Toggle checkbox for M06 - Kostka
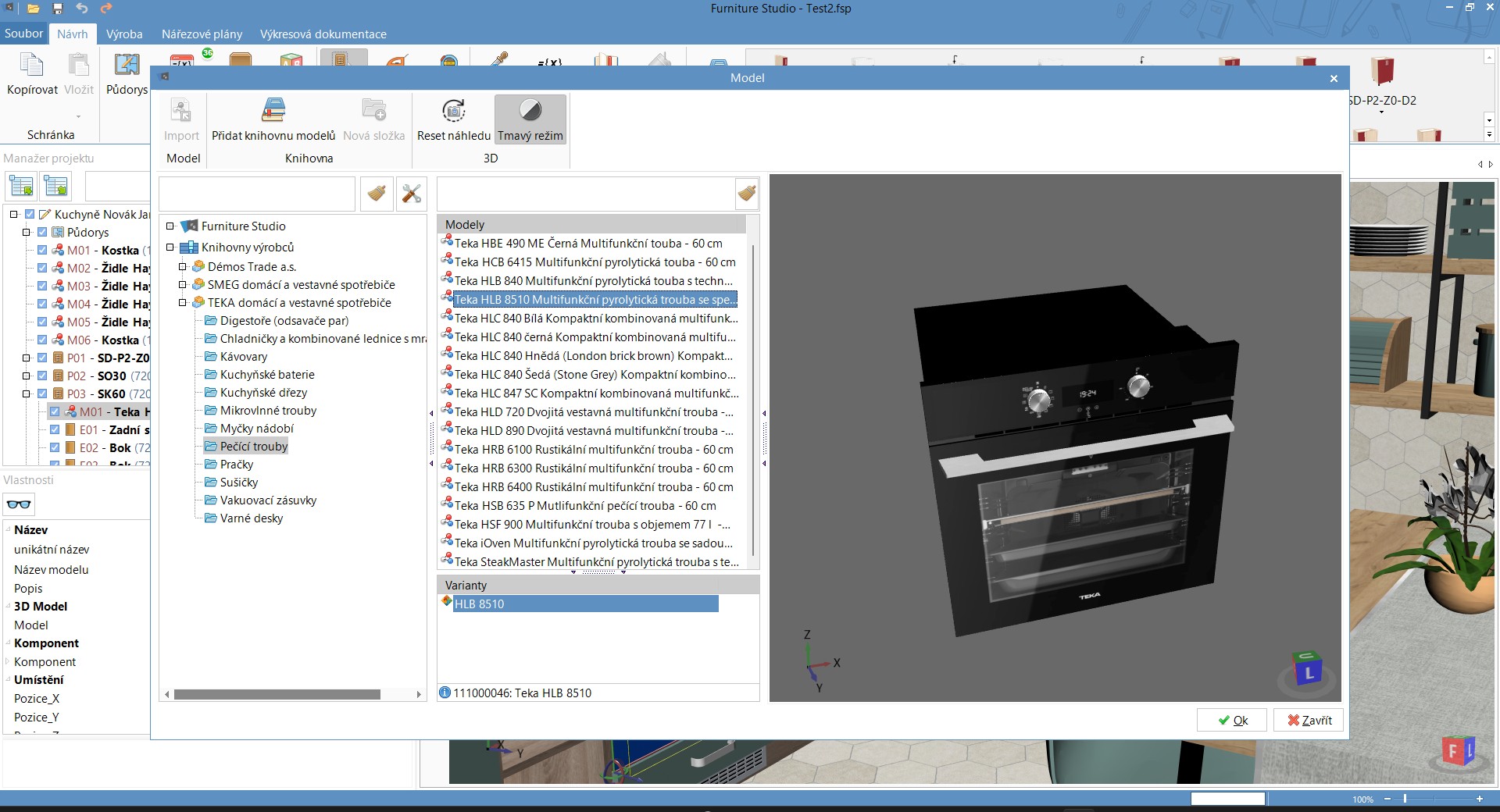This screenshot has height=812, width=1500. click(x=42, y=340)
